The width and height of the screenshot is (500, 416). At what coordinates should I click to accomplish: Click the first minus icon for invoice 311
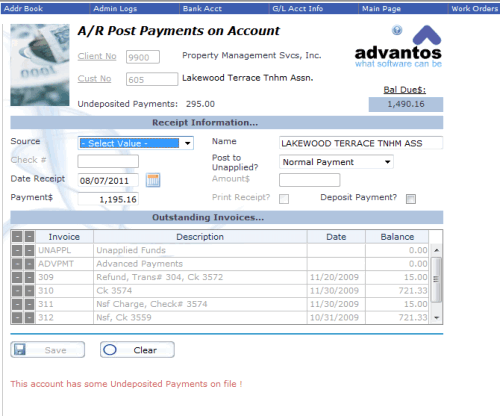coord(17,304)
